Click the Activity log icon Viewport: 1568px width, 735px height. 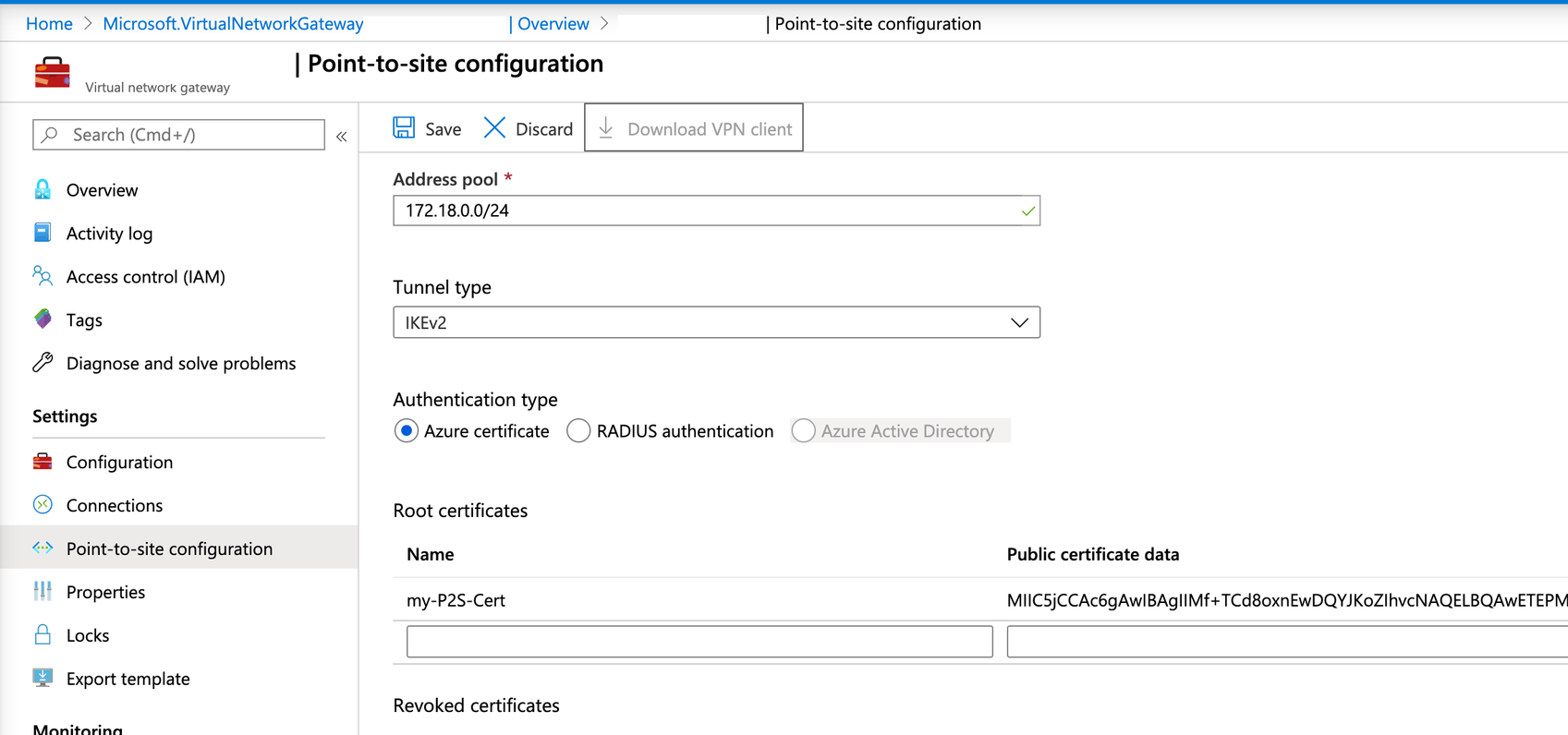click(43, 233)
